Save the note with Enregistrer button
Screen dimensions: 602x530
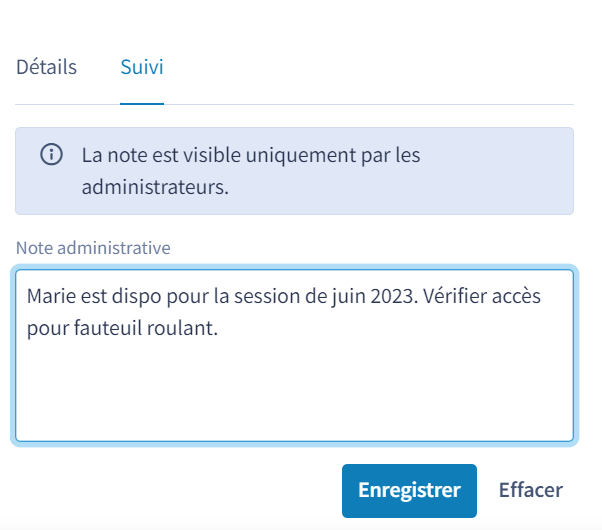(409, 490)
